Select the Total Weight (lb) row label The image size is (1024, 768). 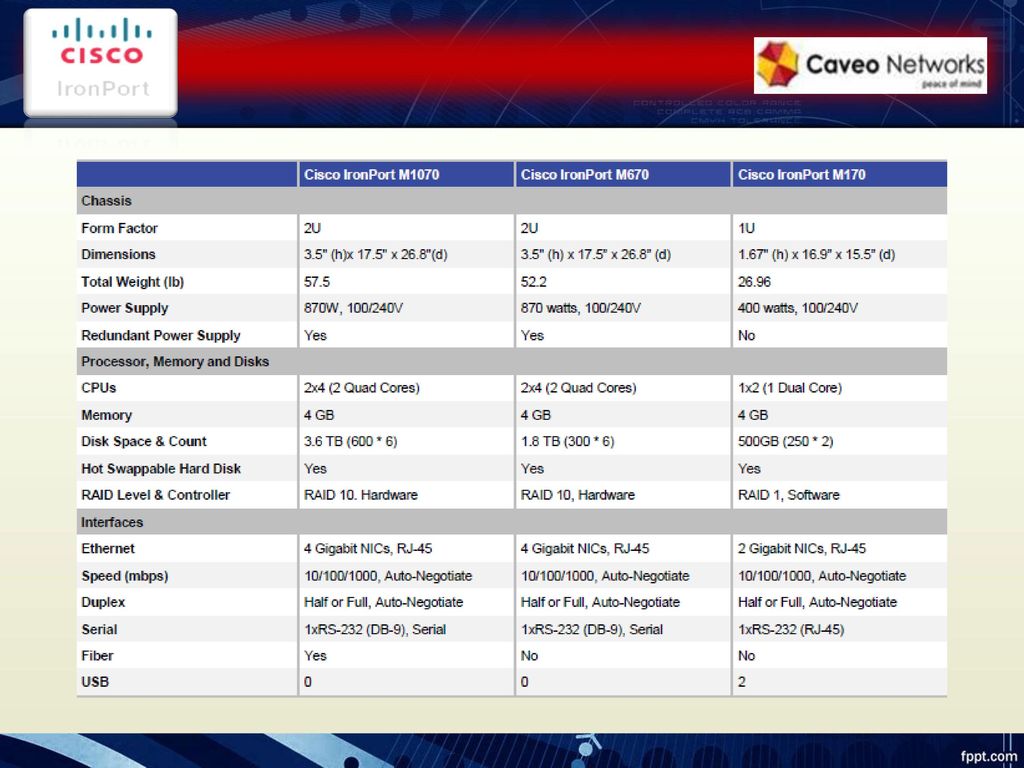(x=133, y=282)
